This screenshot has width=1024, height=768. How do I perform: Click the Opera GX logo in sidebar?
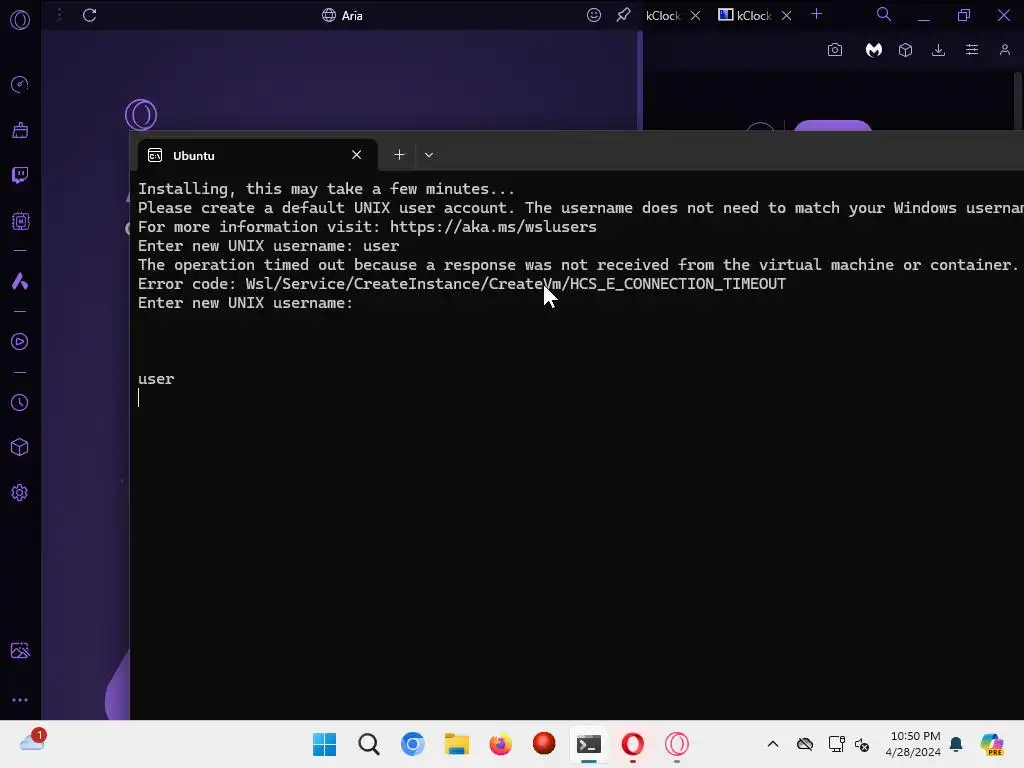[20, 20]
